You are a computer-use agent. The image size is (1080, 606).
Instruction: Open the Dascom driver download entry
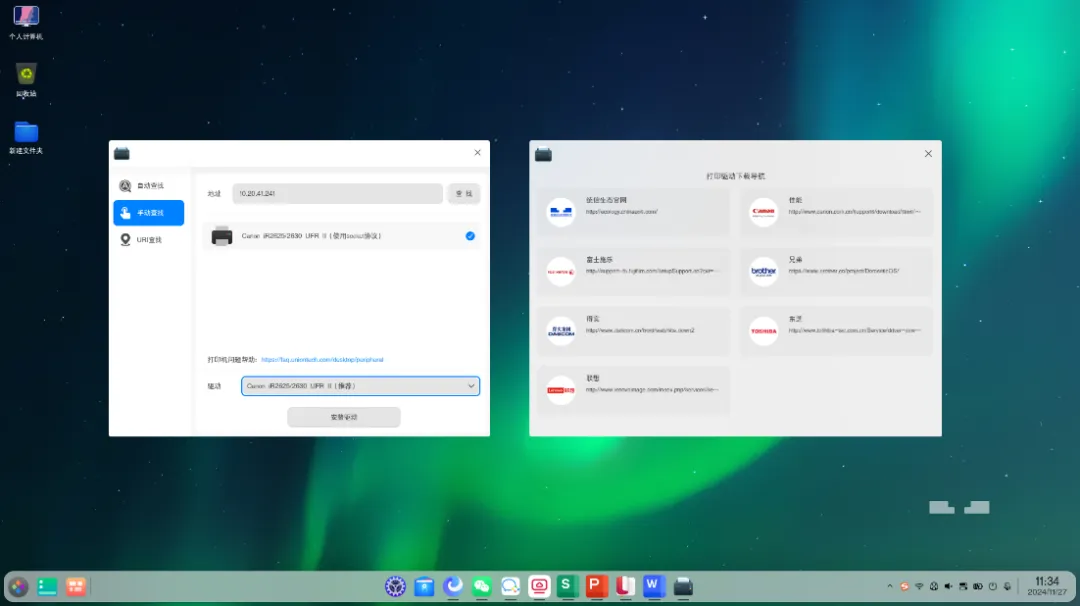633,331
